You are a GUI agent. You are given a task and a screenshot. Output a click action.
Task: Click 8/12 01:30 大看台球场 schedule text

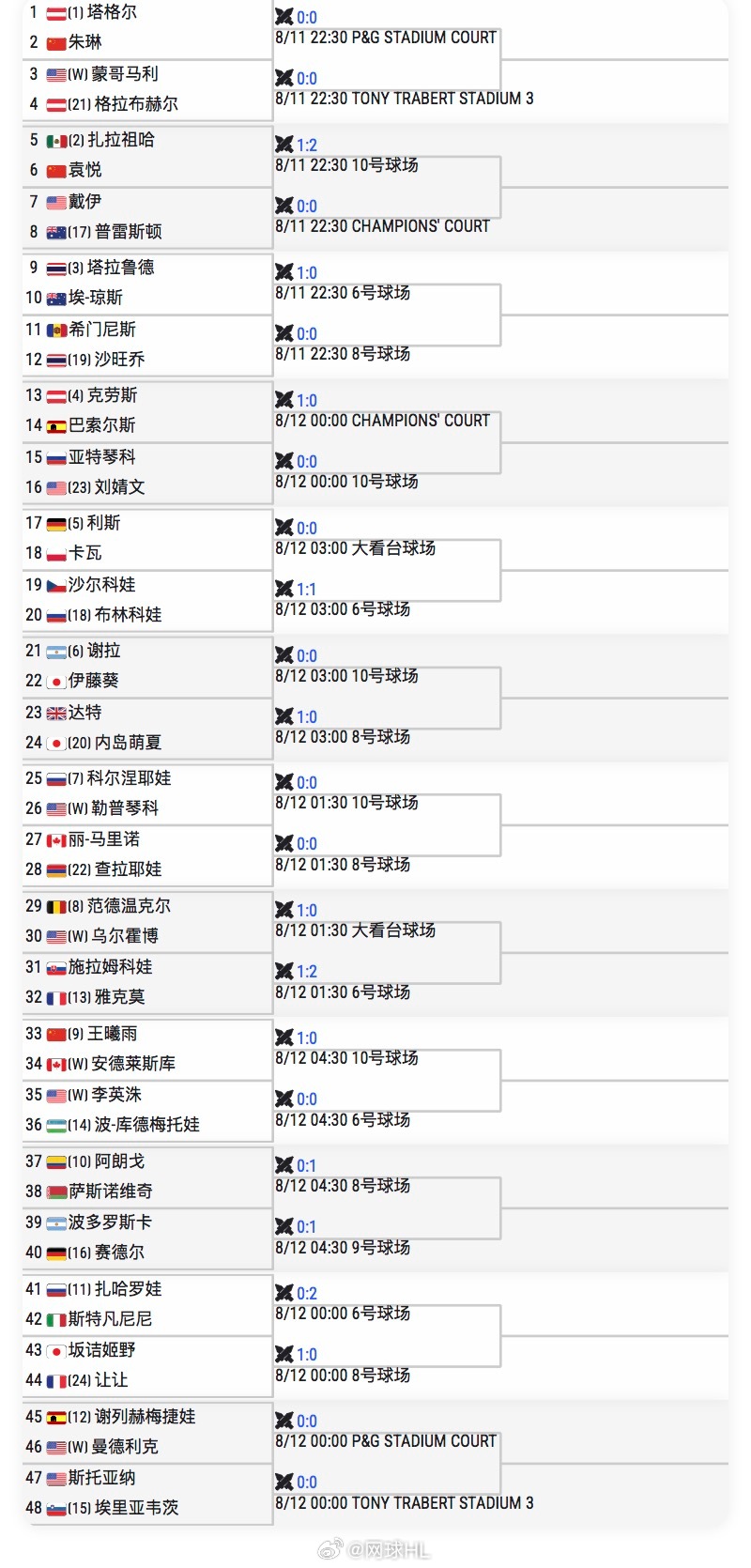pyautogui.click(x=355, y=930)
